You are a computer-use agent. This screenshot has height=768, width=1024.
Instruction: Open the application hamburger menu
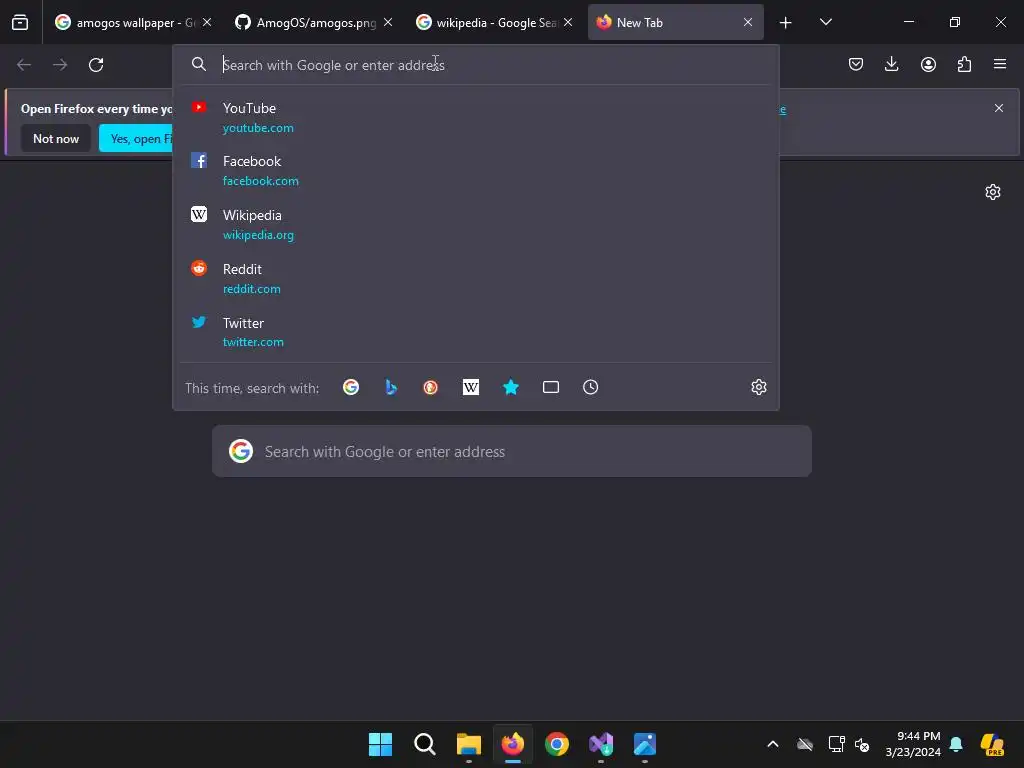pyautogui.click(x=1000, y=64)
